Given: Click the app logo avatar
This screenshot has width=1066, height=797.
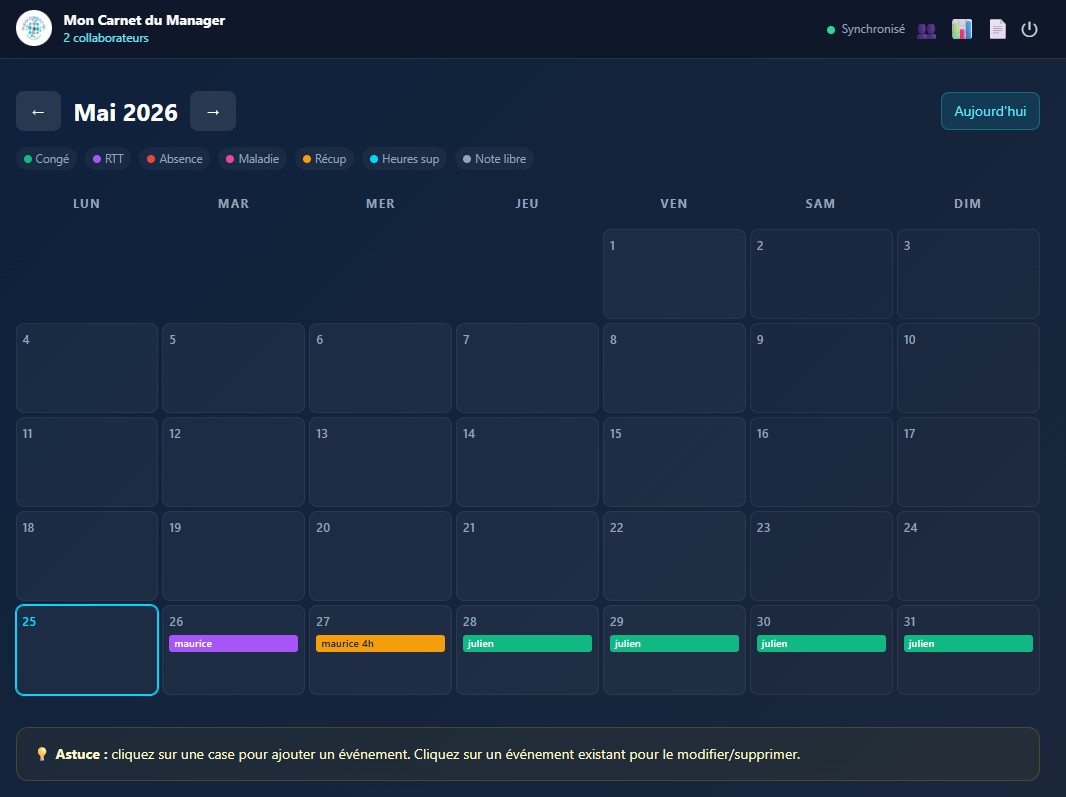Looking at the screenshot, I should 34,29.
